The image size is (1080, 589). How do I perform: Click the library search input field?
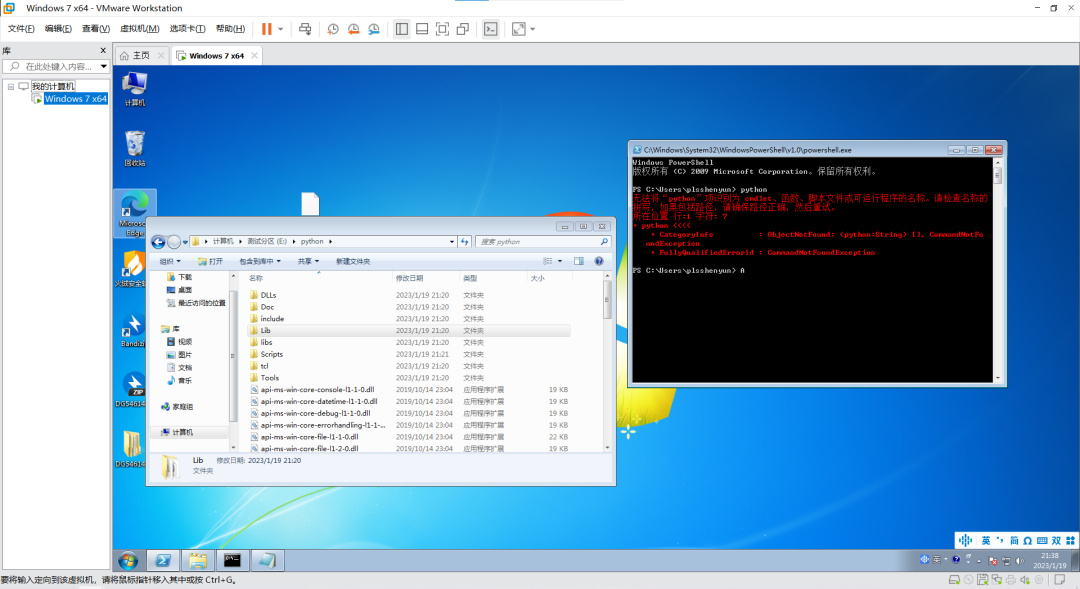click(x=60, y=66)
